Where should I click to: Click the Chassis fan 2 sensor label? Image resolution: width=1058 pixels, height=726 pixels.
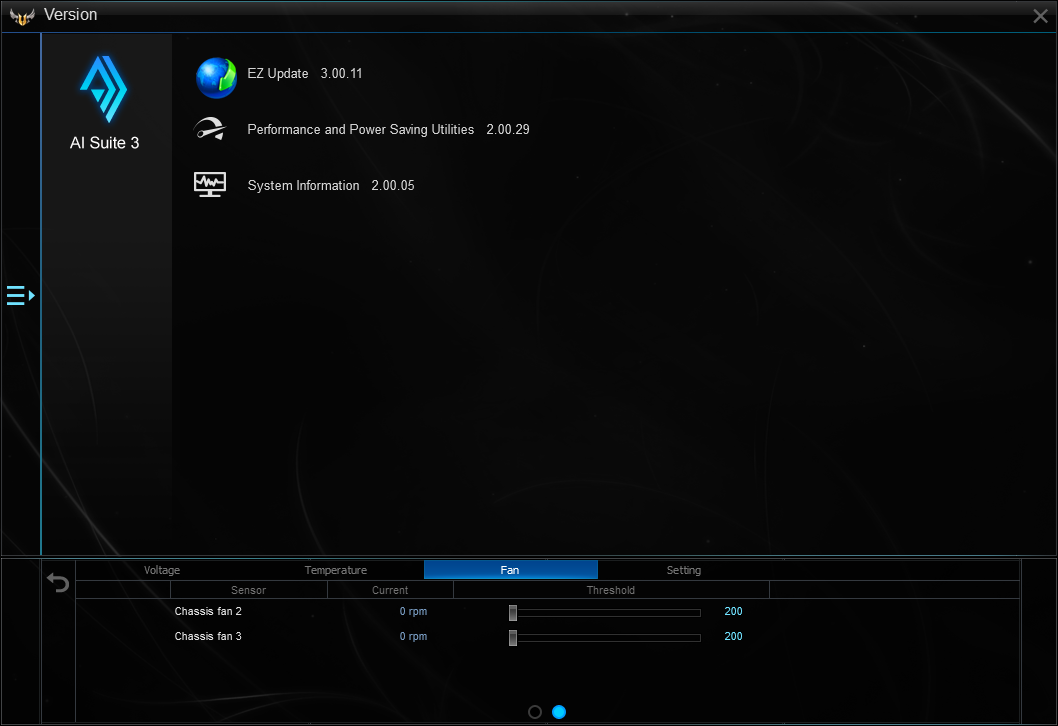click(208, 611)
